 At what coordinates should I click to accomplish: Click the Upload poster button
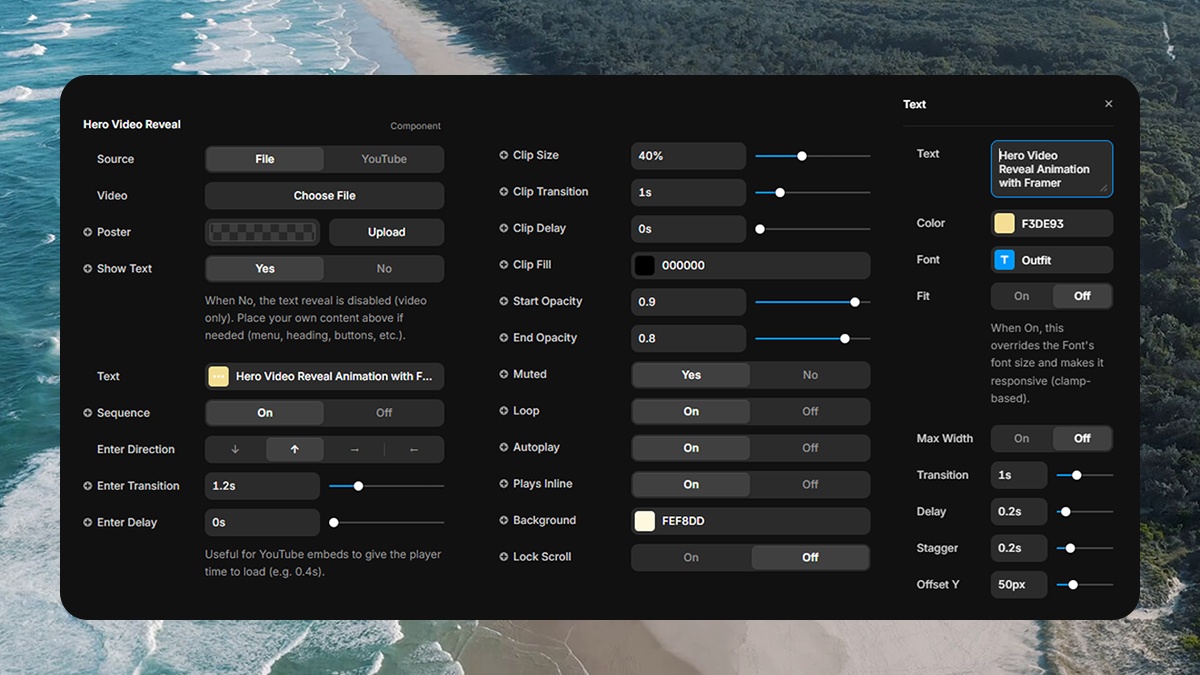(x=386, y=232)
